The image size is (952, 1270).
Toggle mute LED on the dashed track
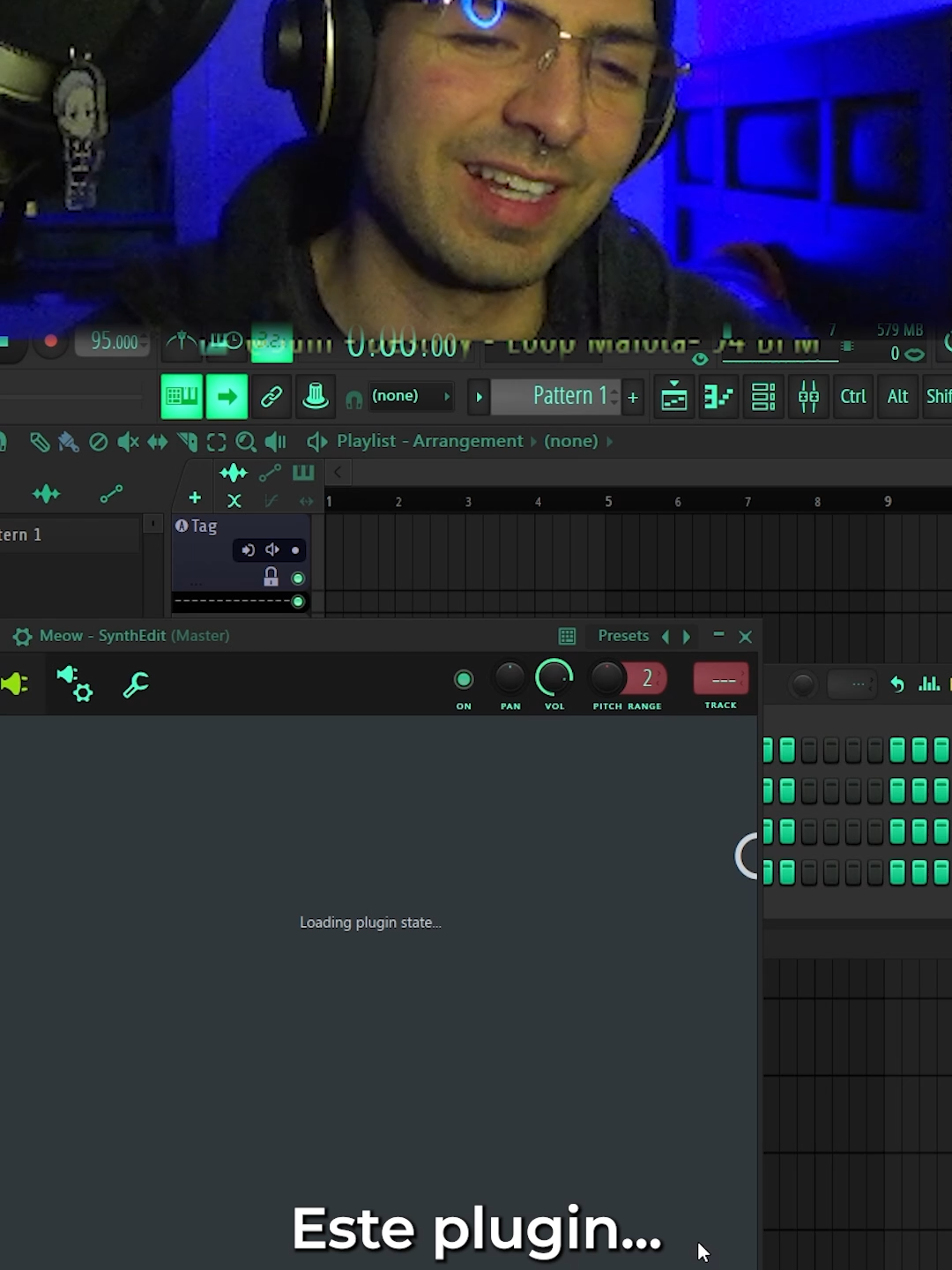298,601
